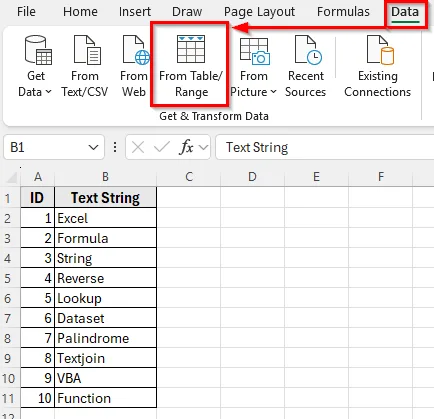The image size is (434, 419).
Task: Cancel formula entry with the X icon
Action: click(138, 147)
